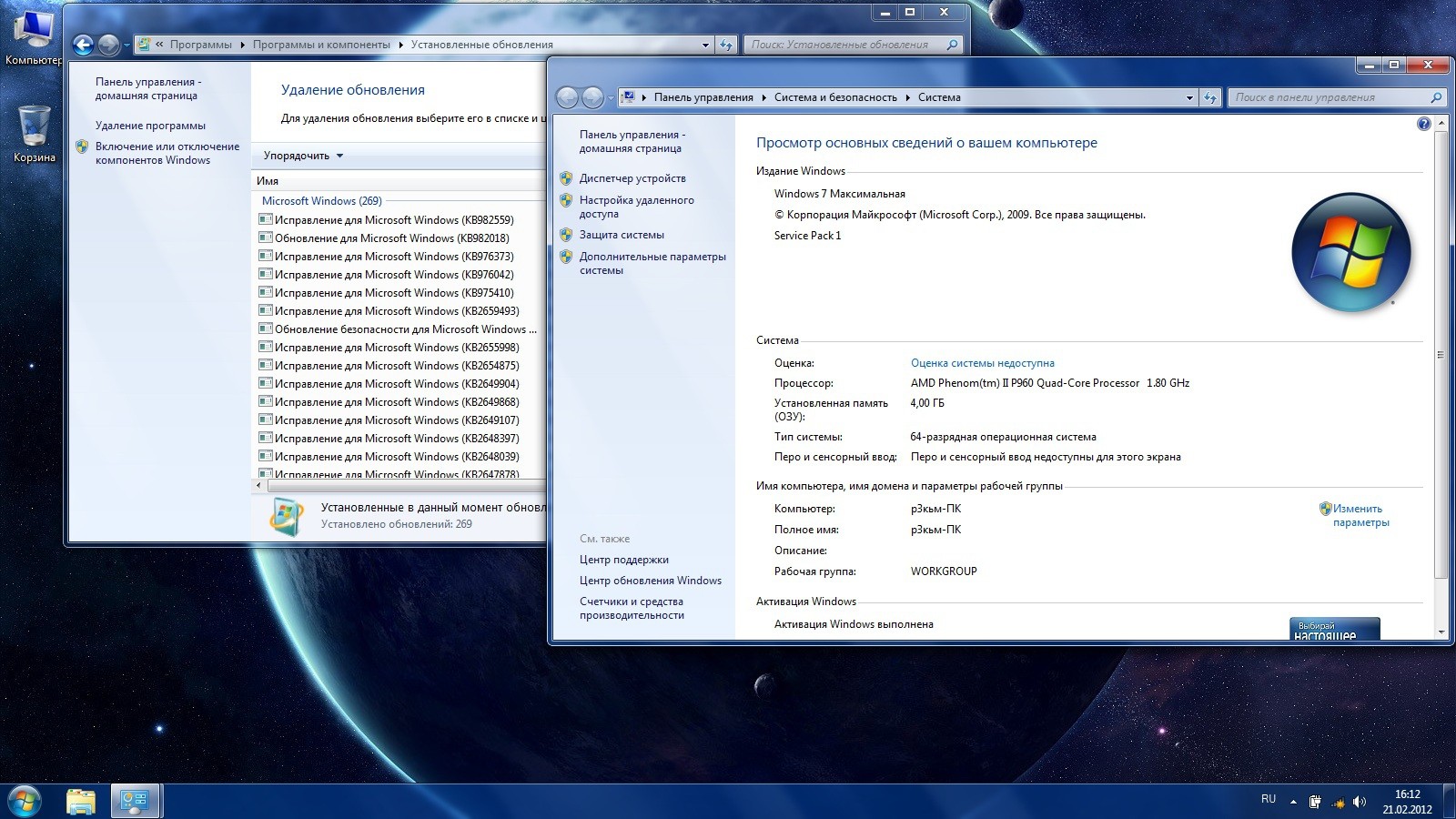Open Дополнительные параметры системы link

coord(652,263)
